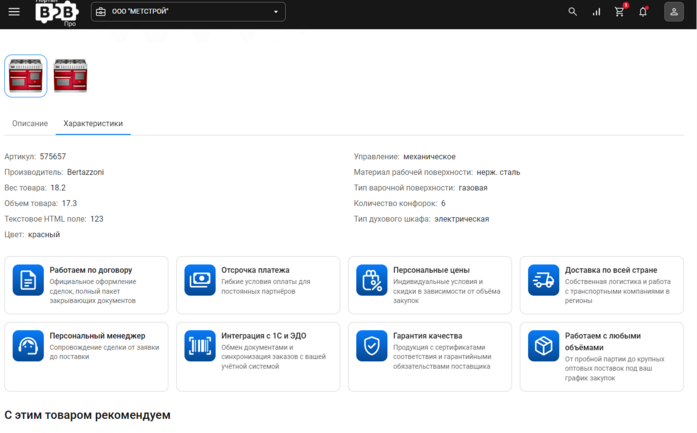Open the user profile avatar
Screen dimensions: 697x433
coord(674,12)
